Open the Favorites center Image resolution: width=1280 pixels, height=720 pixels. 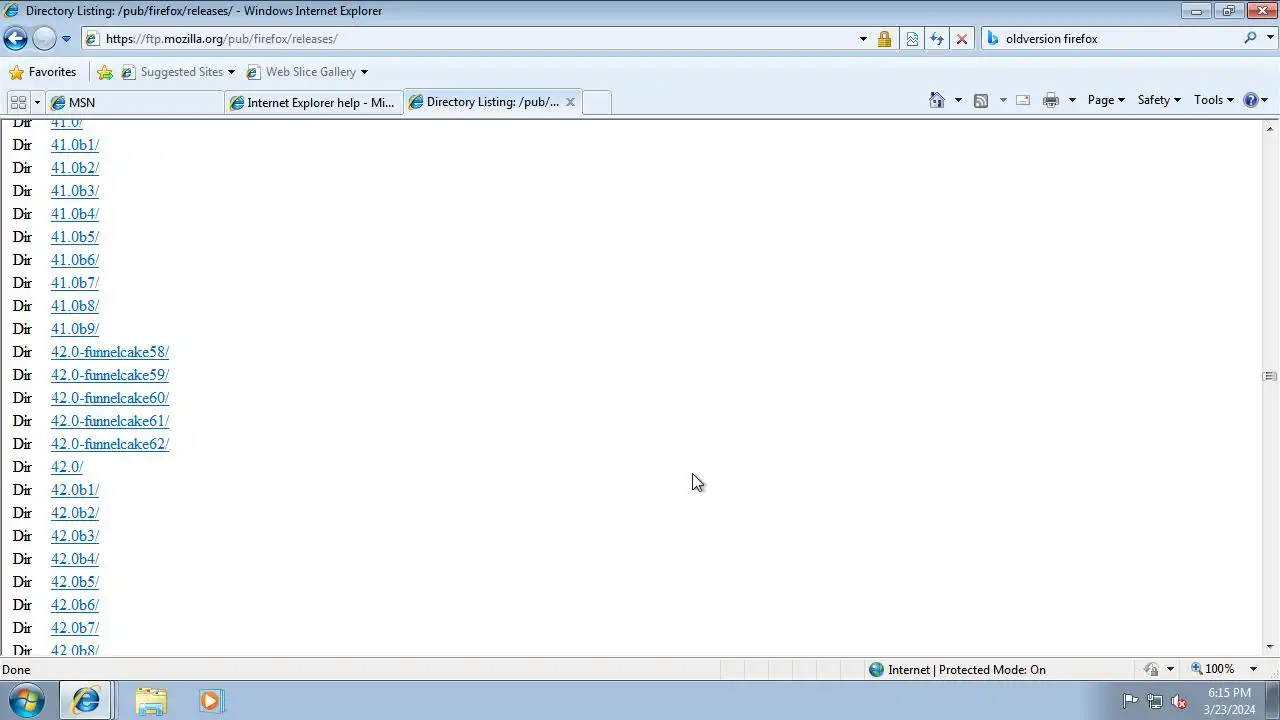(x=42, y=72)
